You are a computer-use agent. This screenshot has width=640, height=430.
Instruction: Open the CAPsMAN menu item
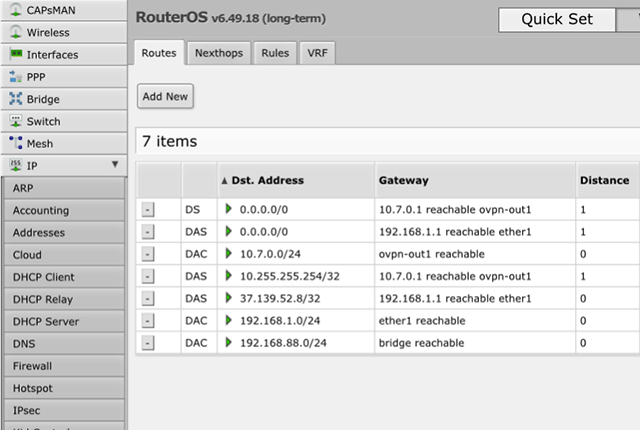[64, 10]
